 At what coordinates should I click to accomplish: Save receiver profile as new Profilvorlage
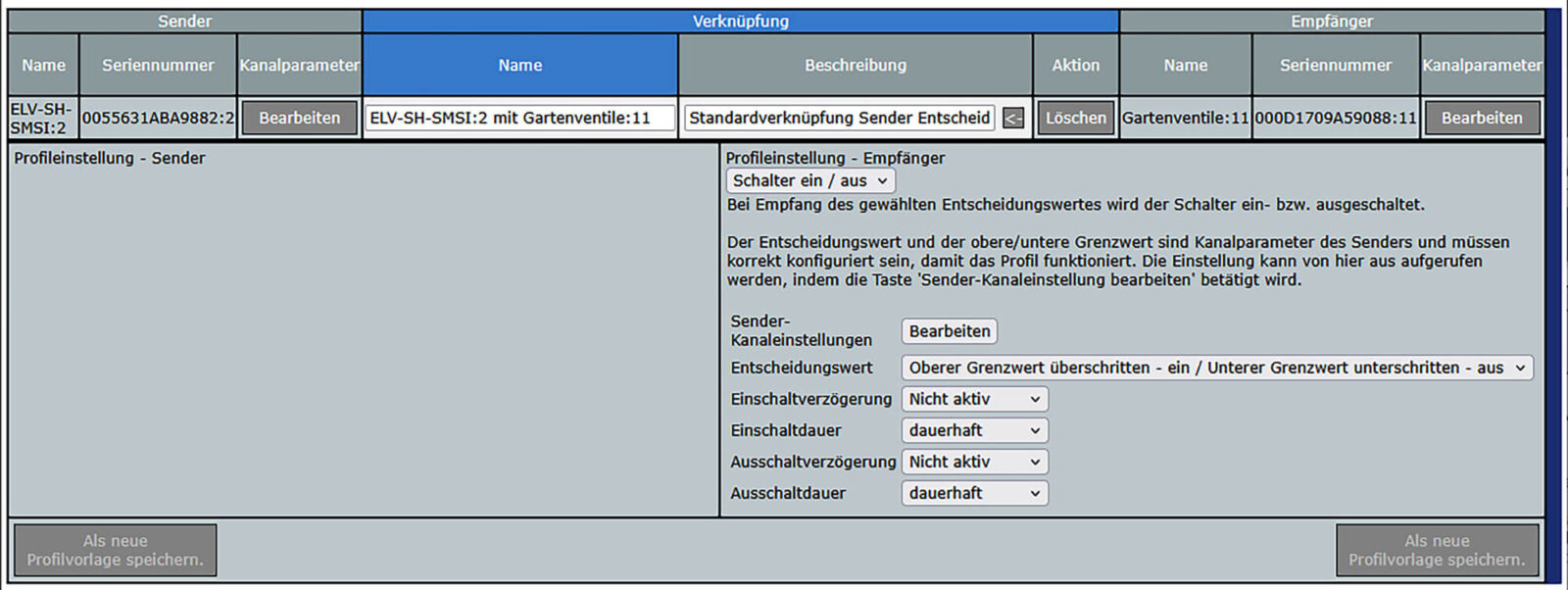(x=1436, y=550)
